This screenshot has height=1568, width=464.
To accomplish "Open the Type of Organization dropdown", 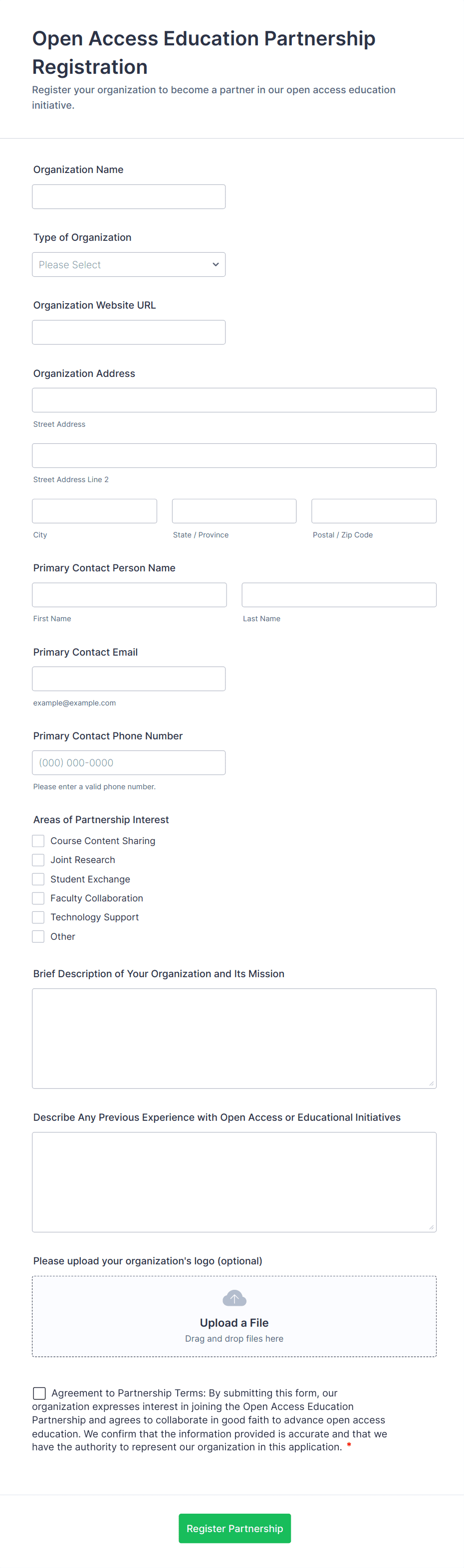I will tap(129, 265).
